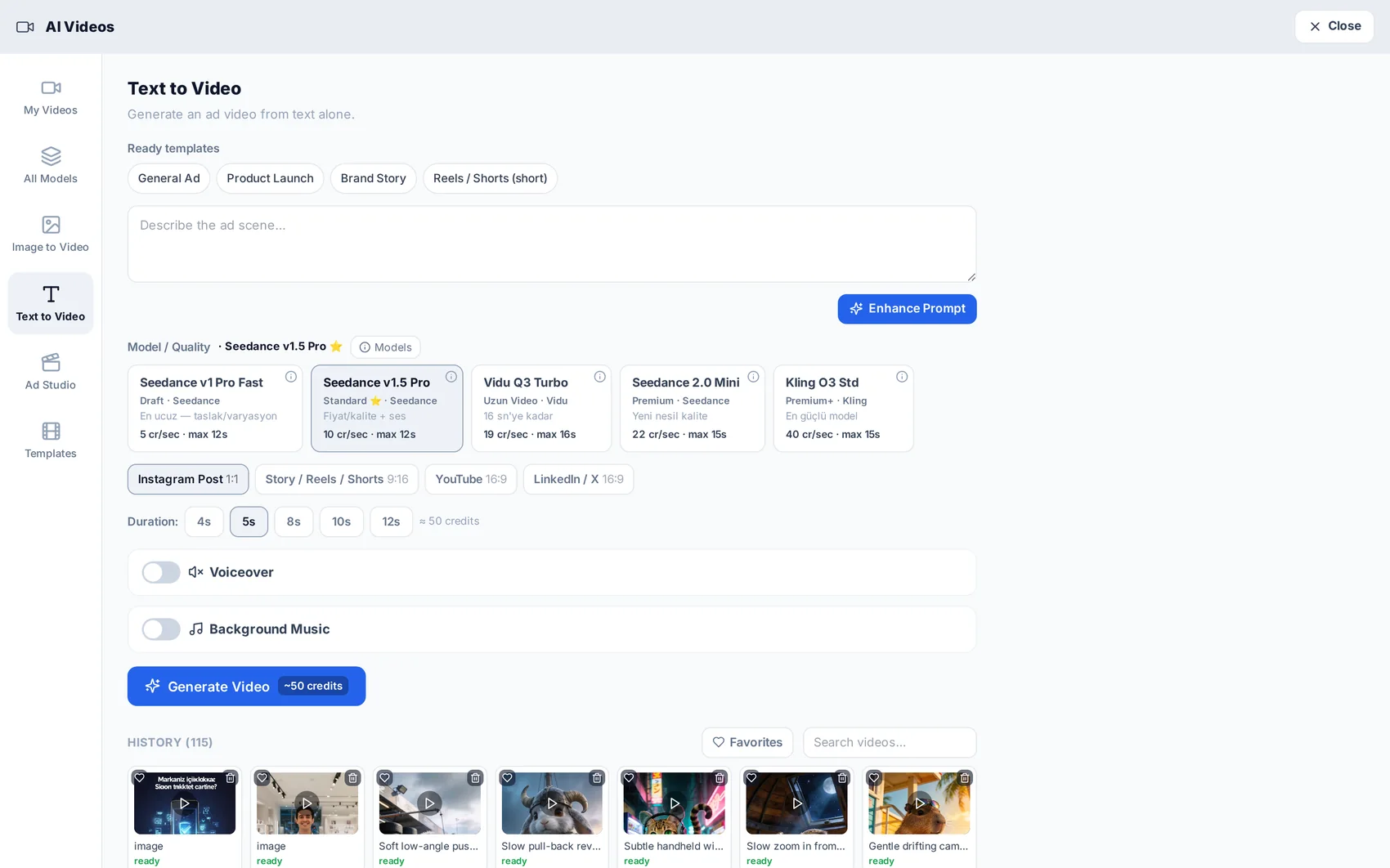Click the Search videos field
The height and width of the screenshot is (868, 1390).
[x=890, y=742]
